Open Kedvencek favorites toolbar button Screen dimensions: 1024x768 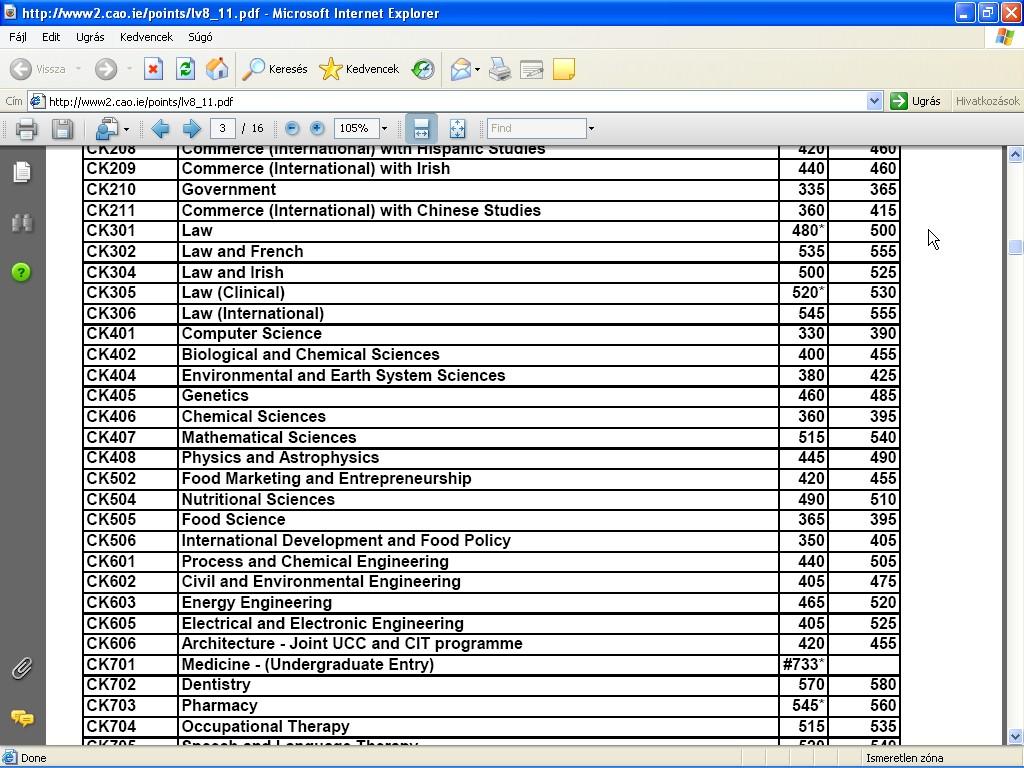click(359, 69)
